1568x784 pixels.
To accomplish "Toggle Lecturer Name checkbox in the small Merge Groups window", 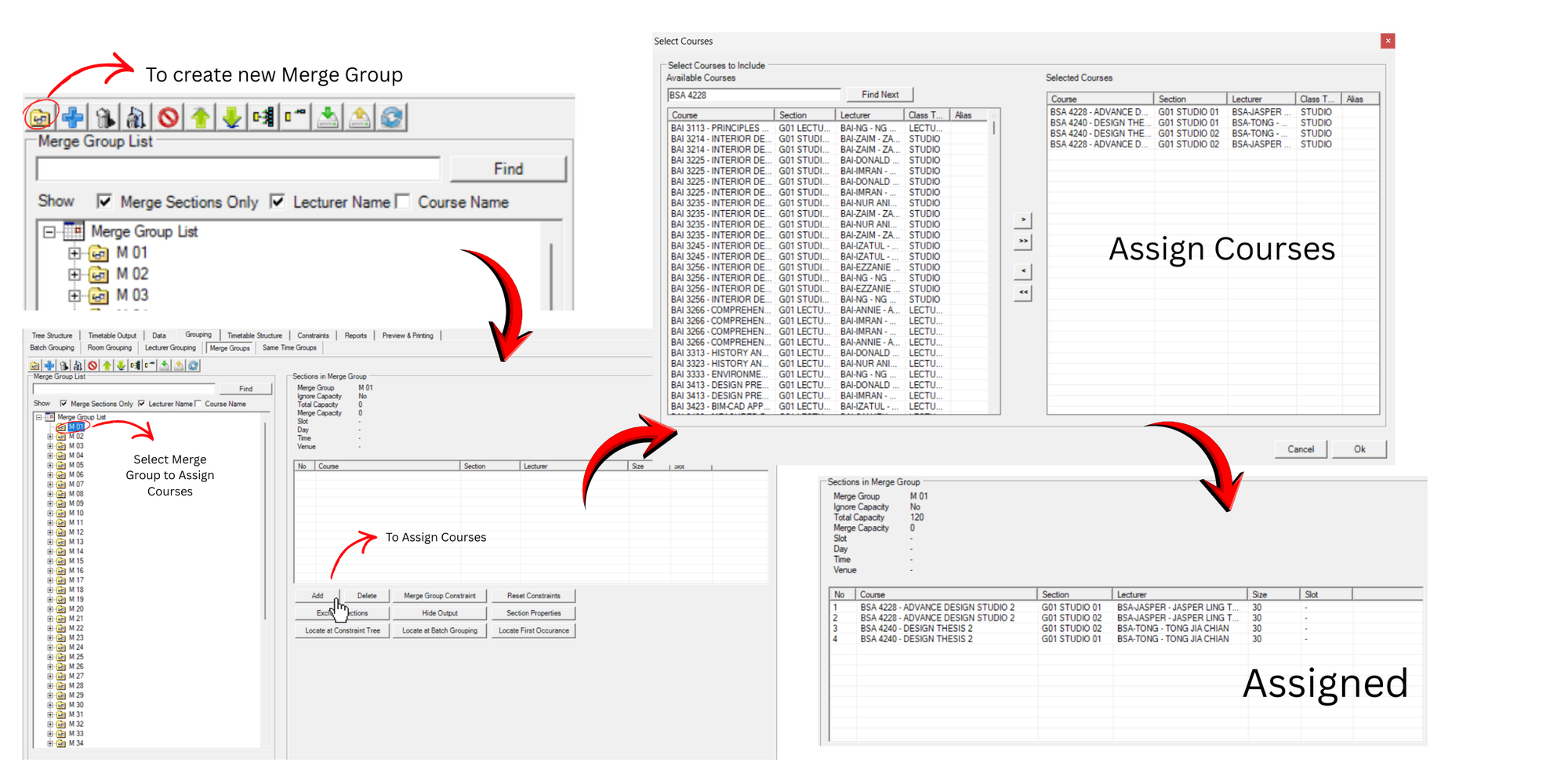I will coord(141,404).
